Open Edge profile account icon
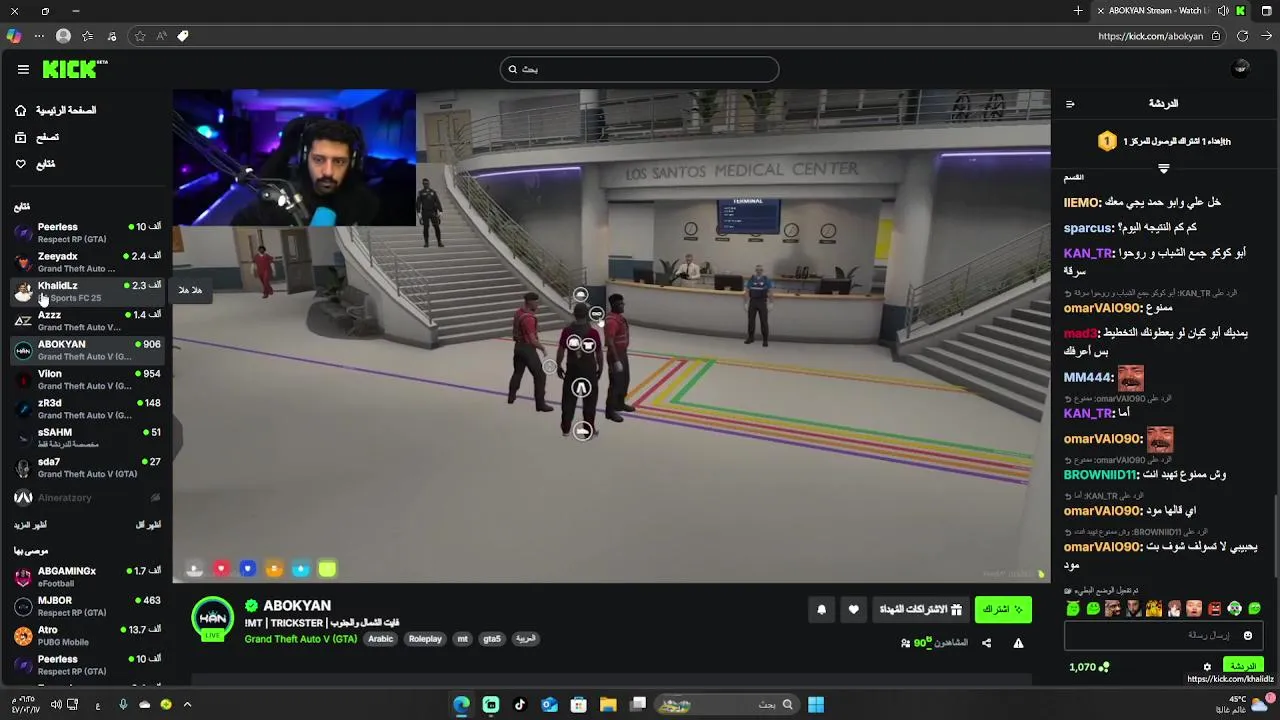 pyautogui.click(x=63, y=36)
